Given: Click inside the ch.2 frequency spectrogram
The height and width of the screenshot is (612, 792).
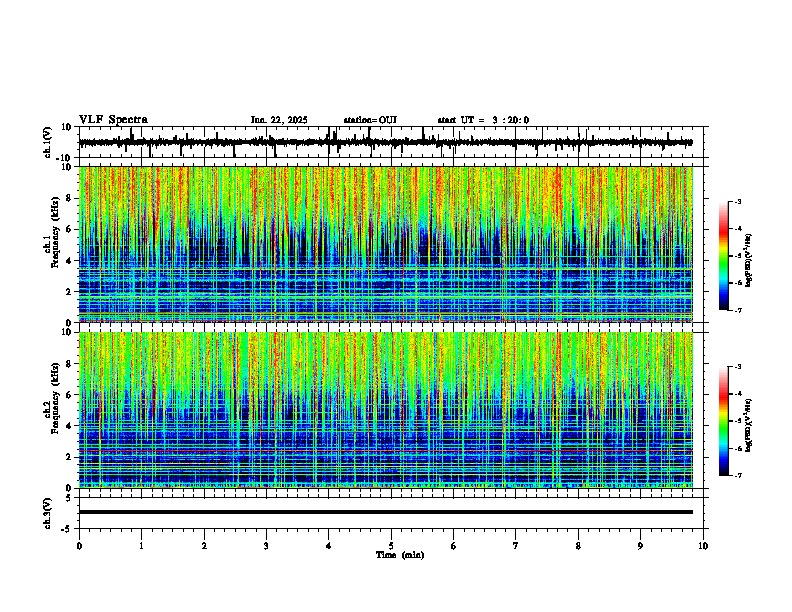Looking at the screenshot, I should click(x=386, y=410).
